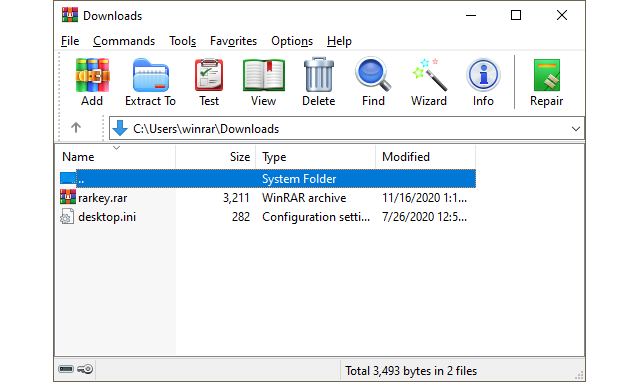Click the Extract To toolbar icon

[151, 76]
